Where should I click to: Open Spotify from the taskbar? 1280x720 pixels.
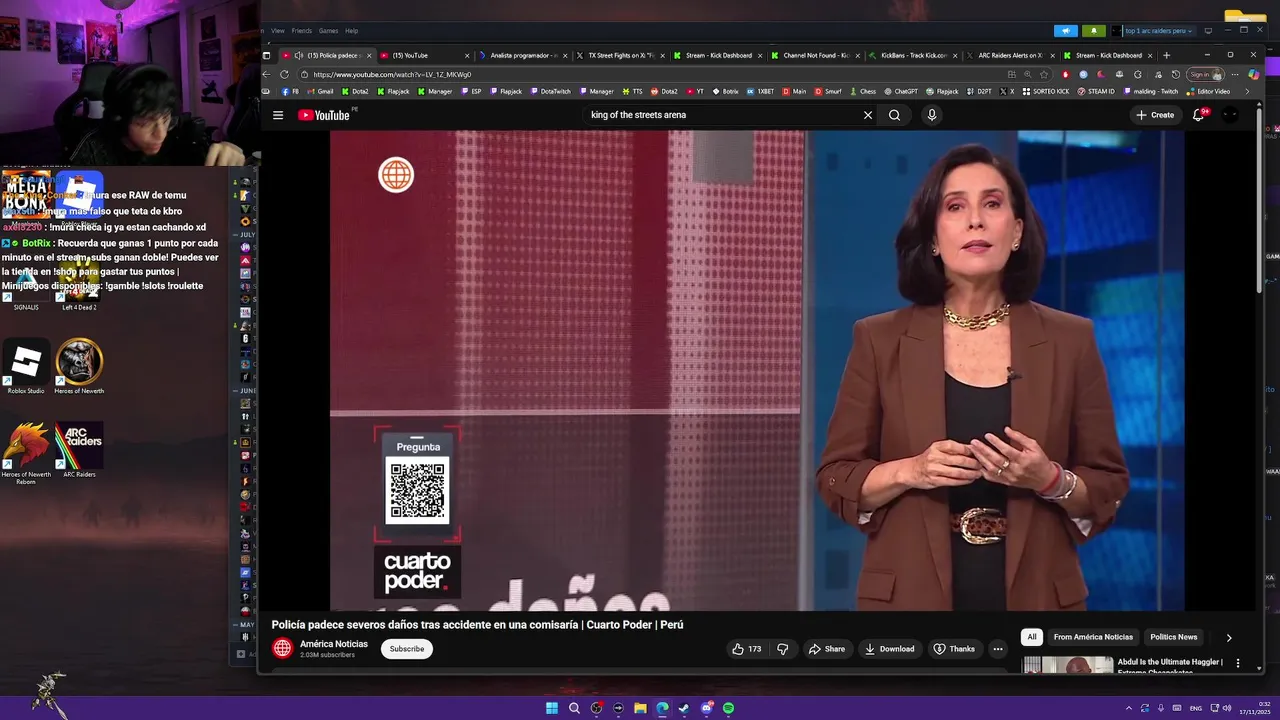click(728, 708)
